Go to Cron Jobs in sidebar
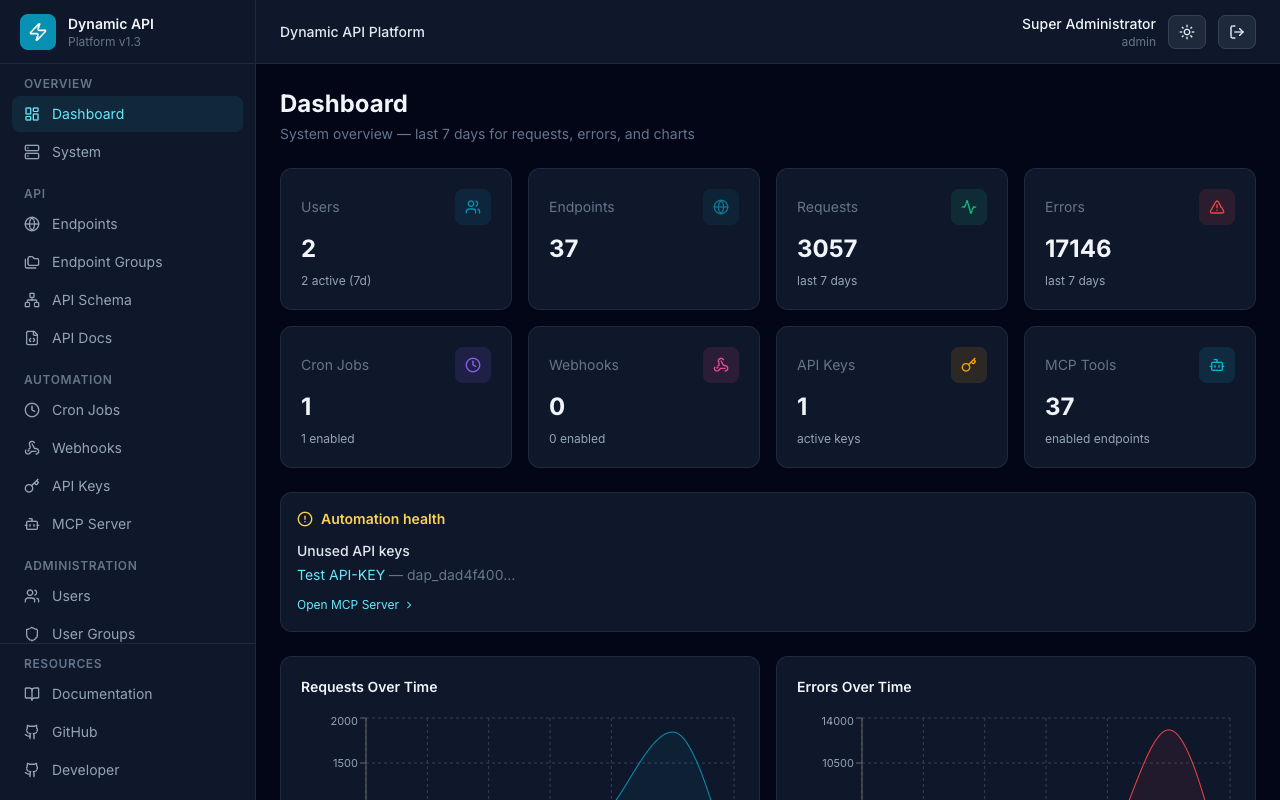This screenshot has width=1280, height=800. pyautogui.click(x=127, y=410)
